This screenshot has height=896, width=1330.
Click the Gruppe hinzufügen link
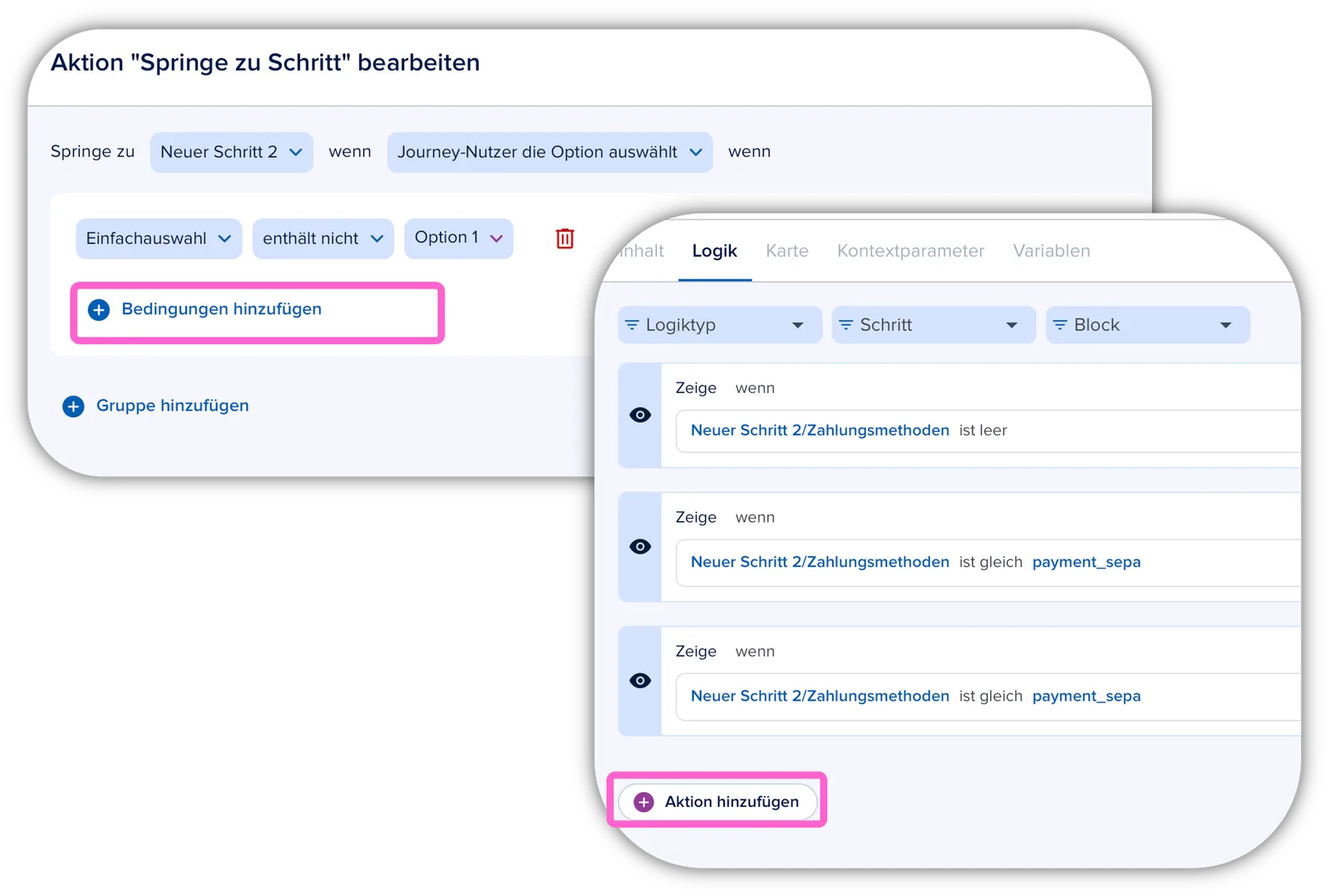172,406
